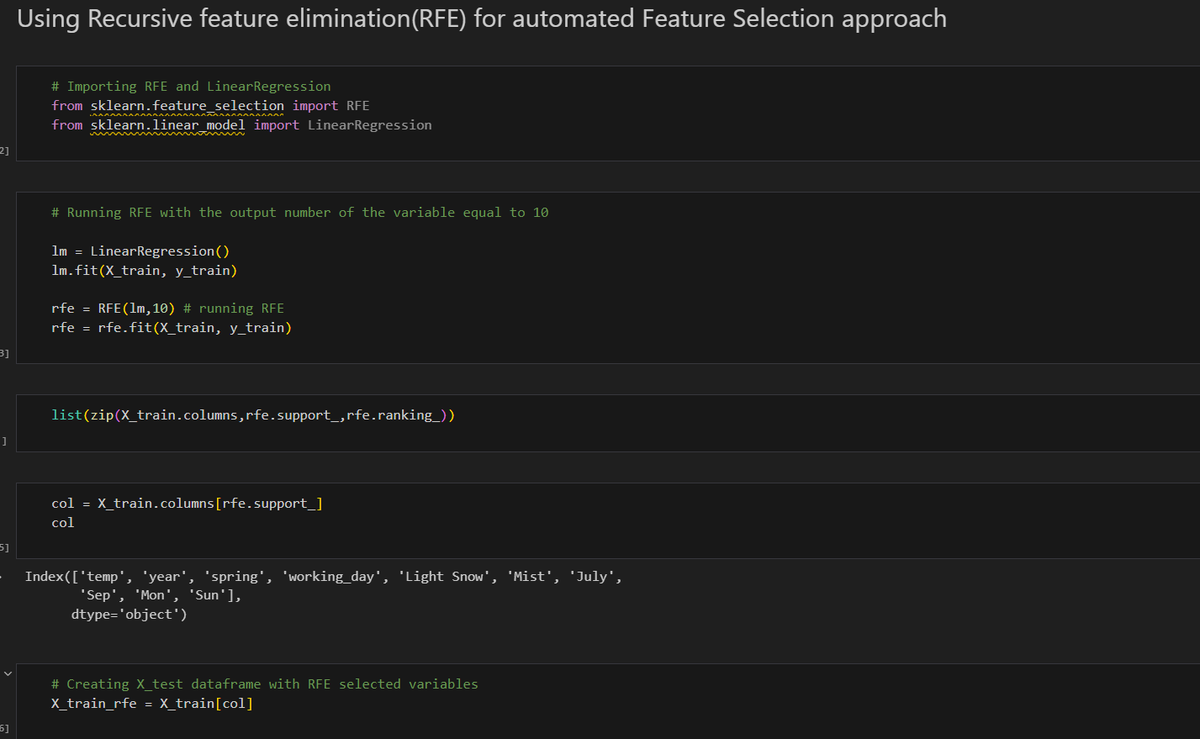This screenshot has width=1200, height=739.
Task: Click the X_train_rfe = X_train[col] line
Action: [x=152, y=703]
